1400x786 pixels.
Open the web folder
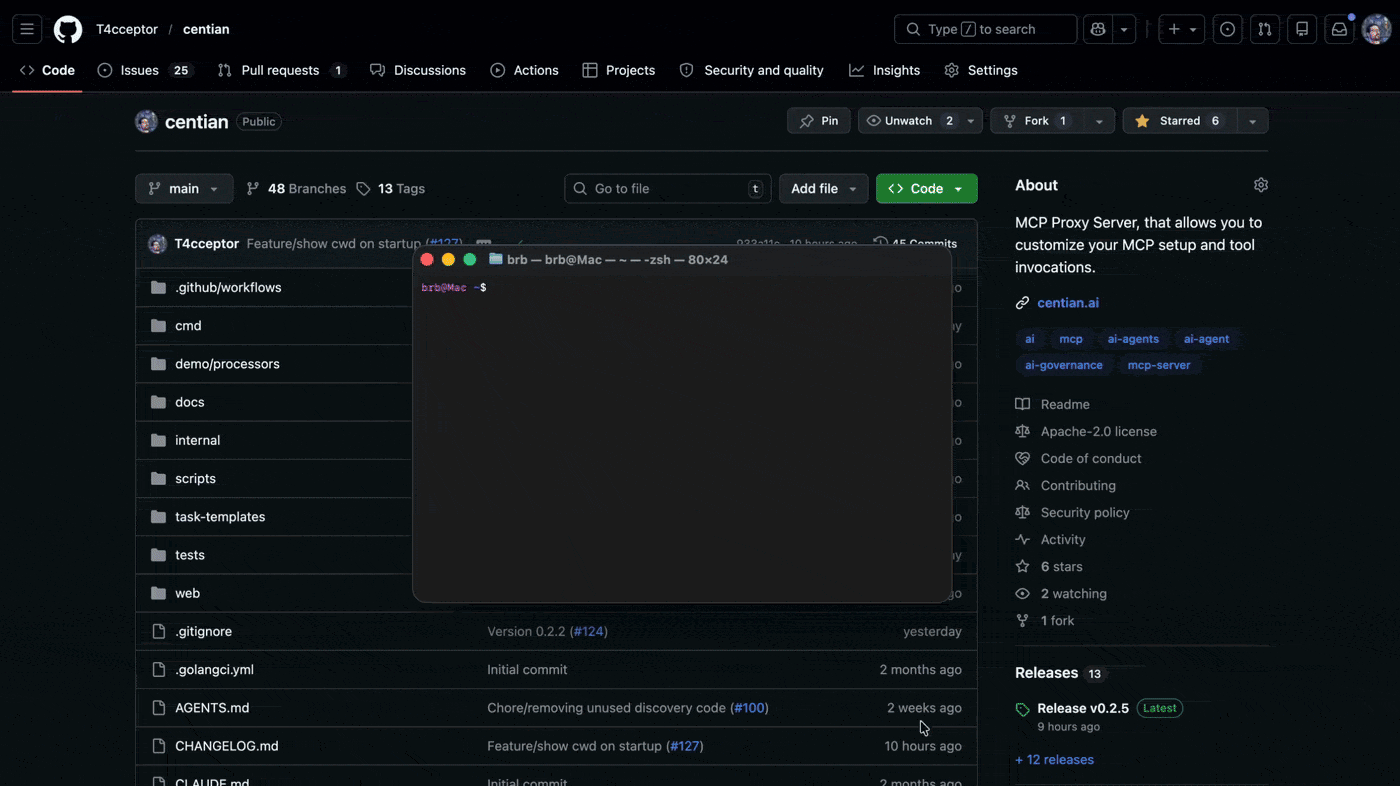point(187,592)
